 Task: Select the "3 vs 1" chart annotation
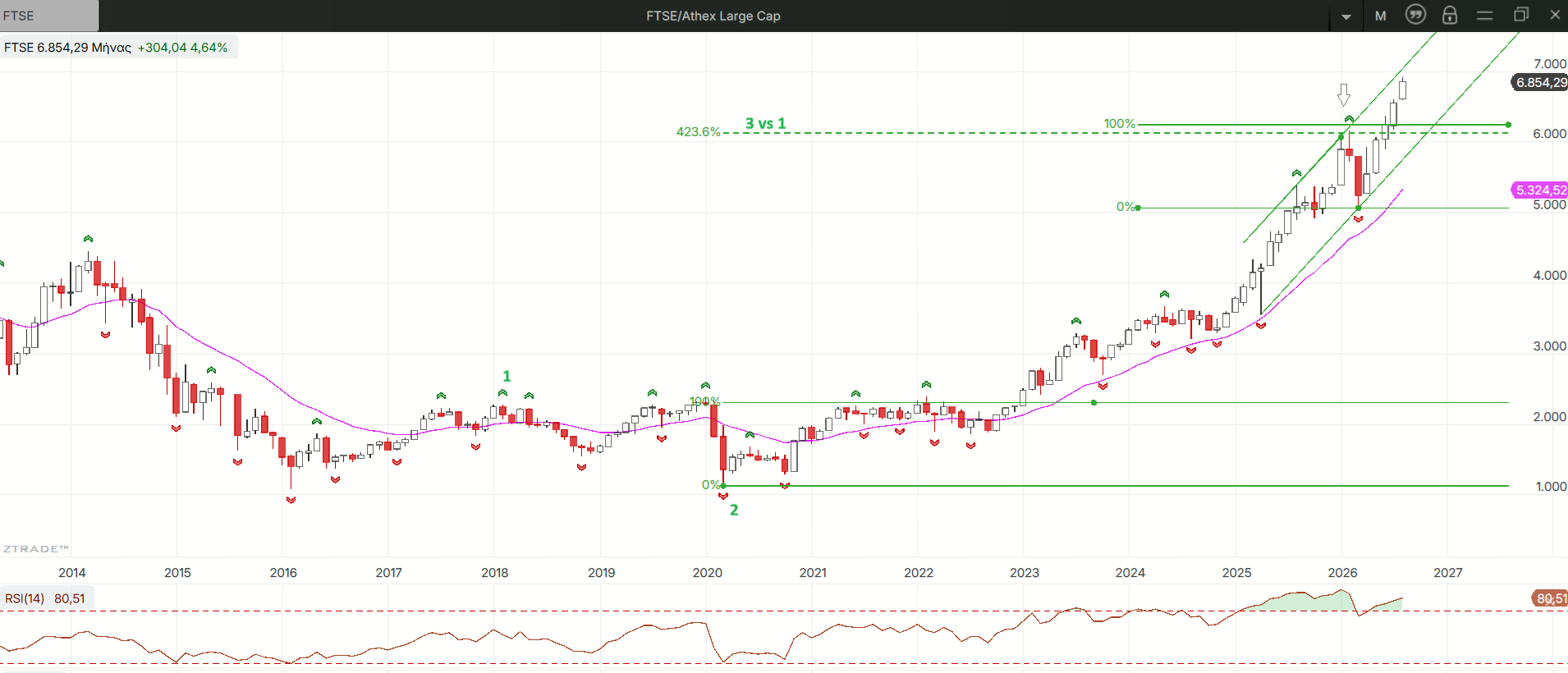[x=765, y=123]
